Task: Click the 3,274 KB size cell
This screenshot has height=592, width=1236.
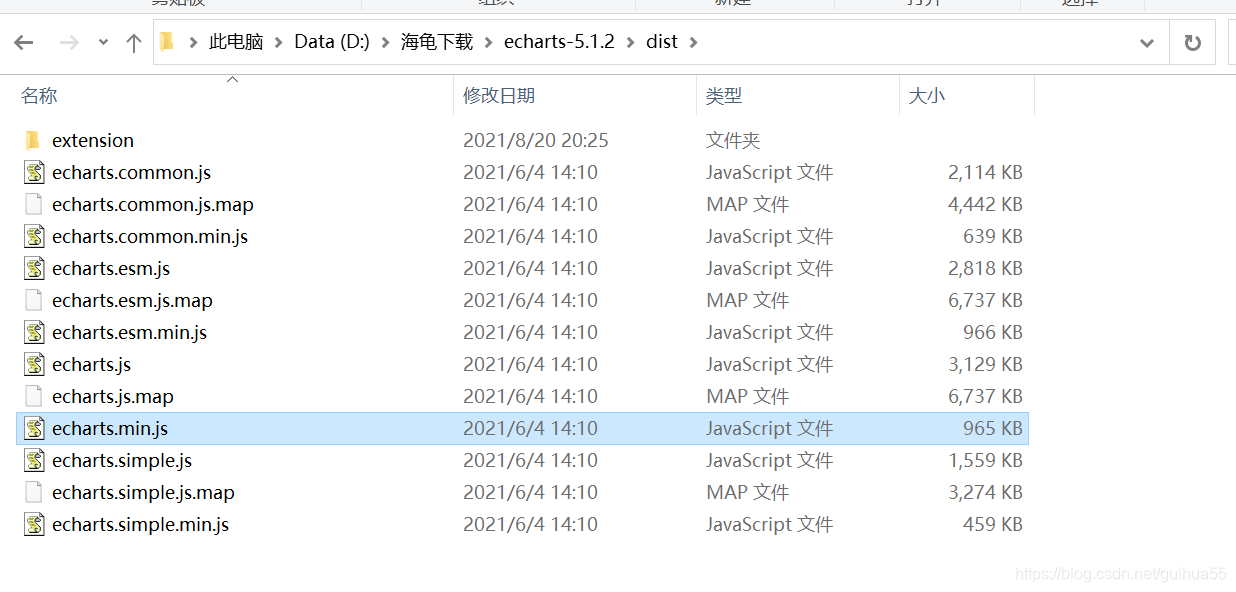Action: [985, 493]
